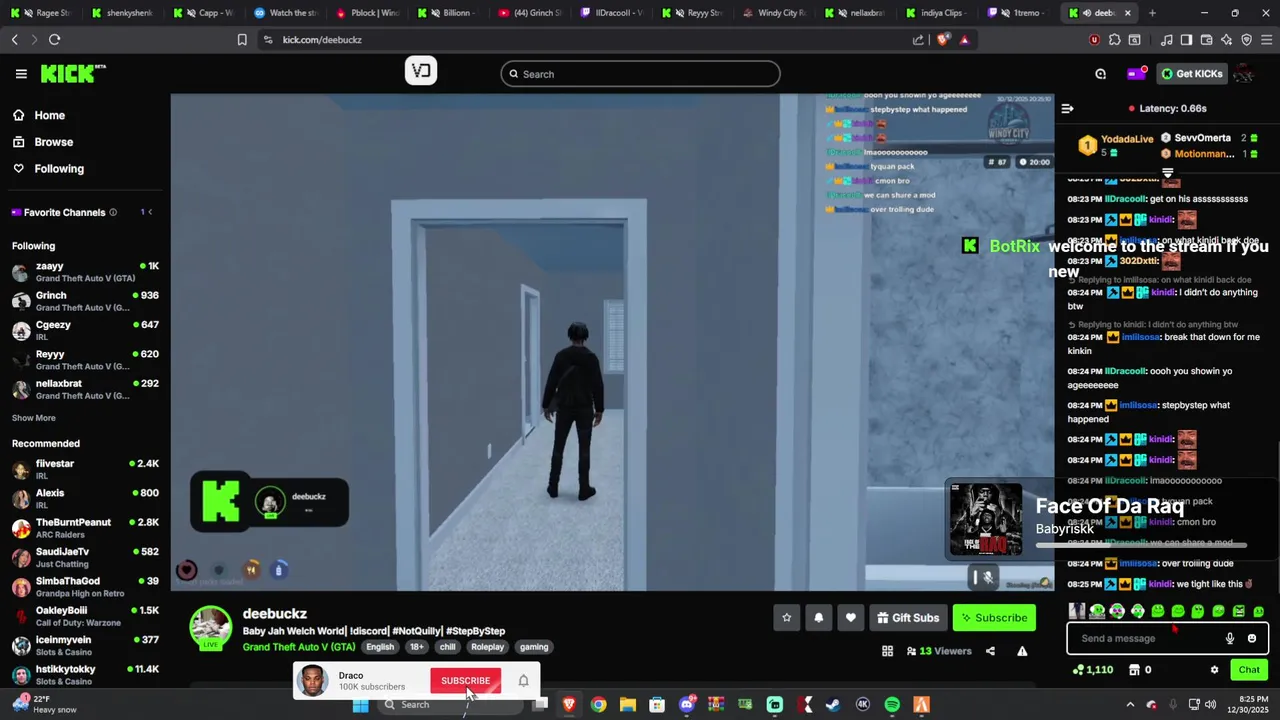Screen dimensions: 1280x720
Task: Click the Kick logo
Action: click(x=72, y=74)
